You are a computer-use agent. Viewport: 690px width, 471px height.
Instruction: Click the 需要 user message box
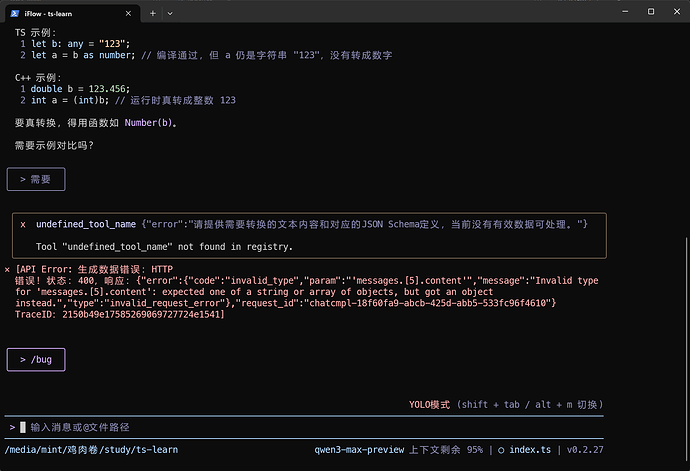click(36, 179)
